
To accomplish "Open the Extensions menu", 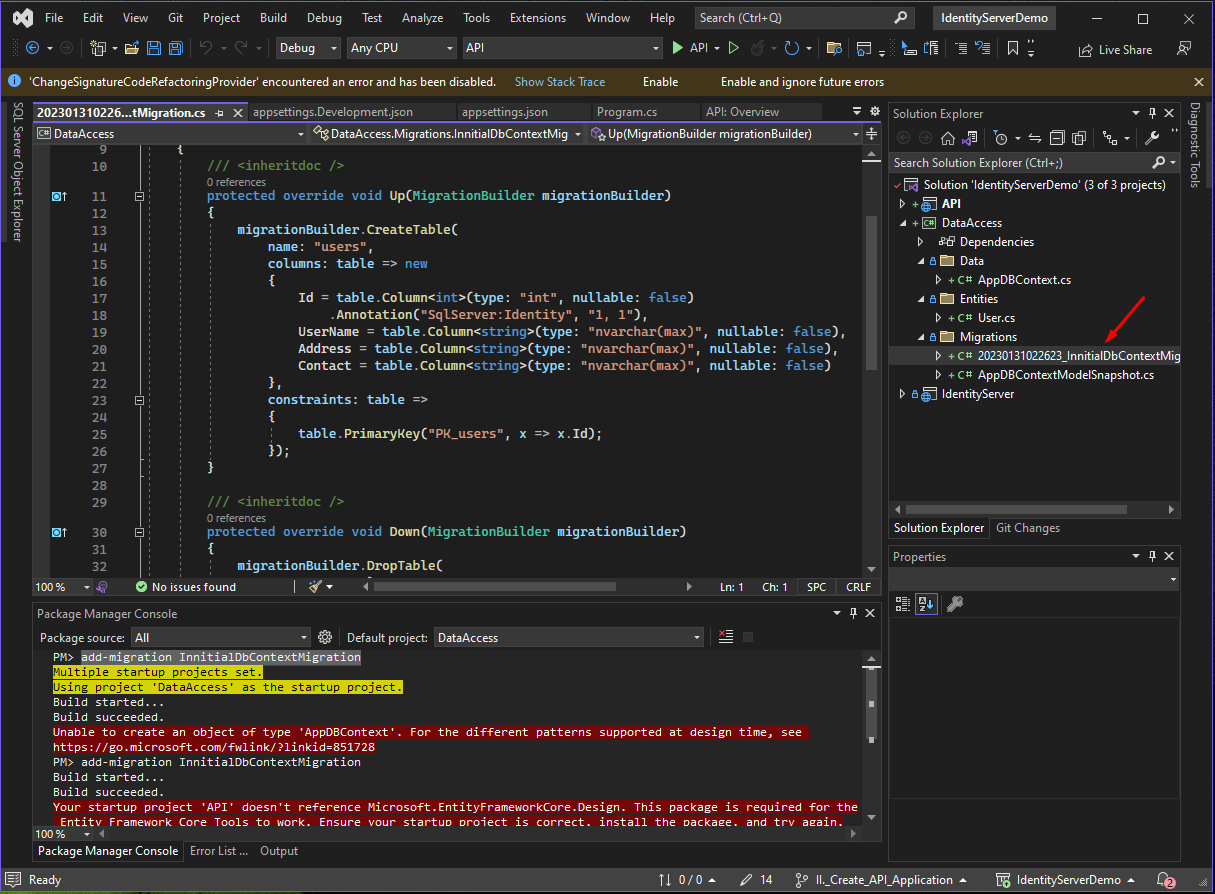I will coord(538,18).
